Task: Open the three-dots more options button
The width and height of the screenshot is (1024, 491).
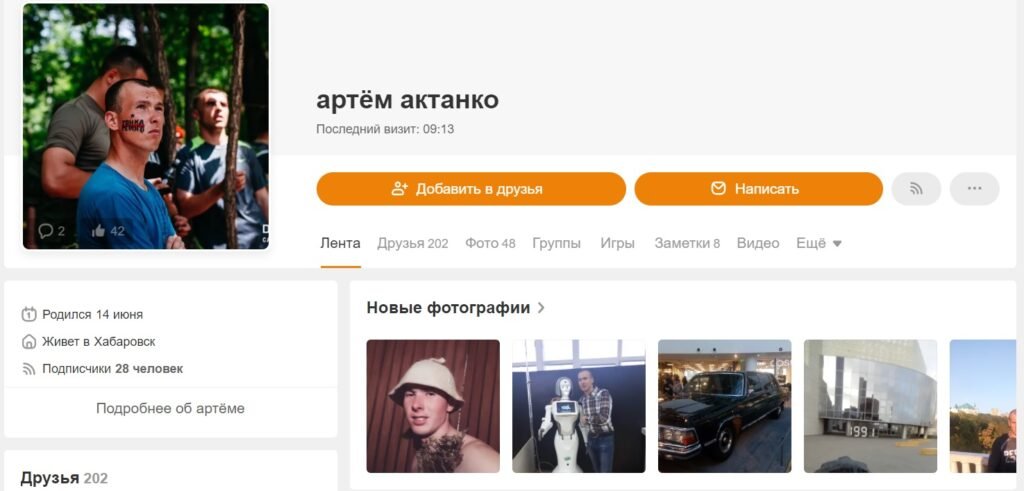Action: (x=974, y=189)
